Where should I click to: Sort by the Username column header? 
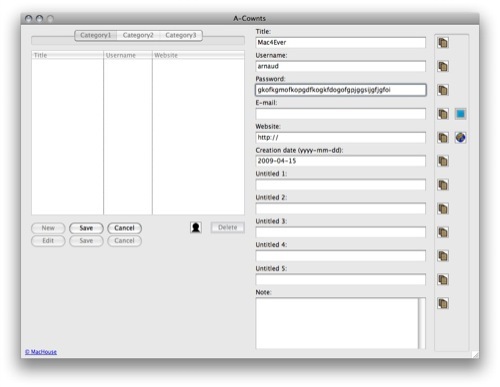tap(128, 55)
